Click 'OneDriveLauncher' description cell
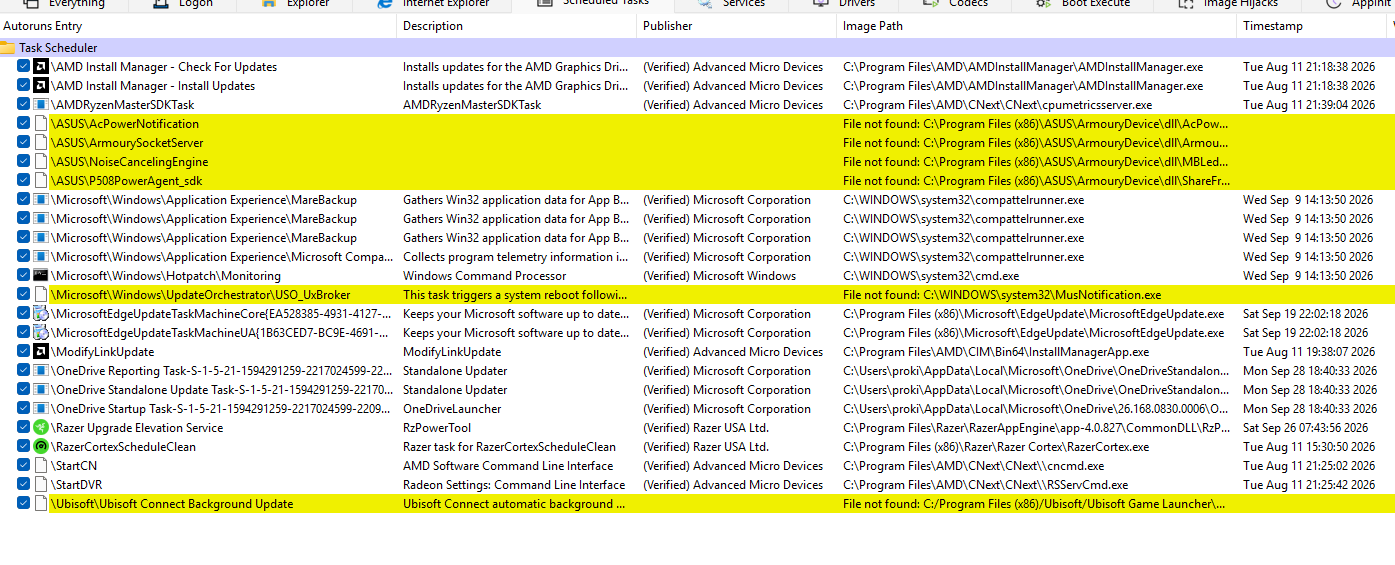 coord(452,409)
